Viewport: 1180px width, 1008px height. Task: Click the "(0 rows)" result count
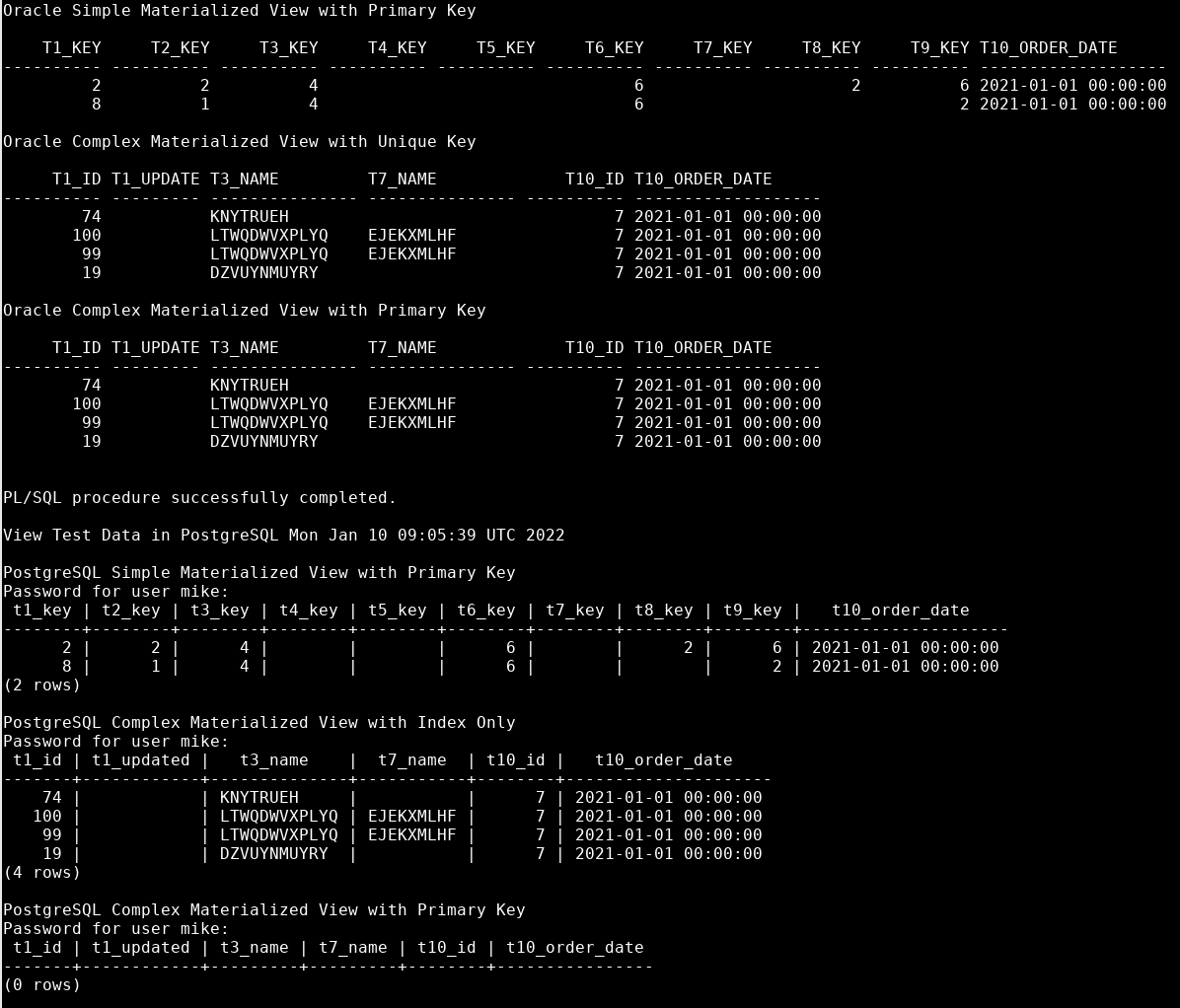(x=42, y=984)
